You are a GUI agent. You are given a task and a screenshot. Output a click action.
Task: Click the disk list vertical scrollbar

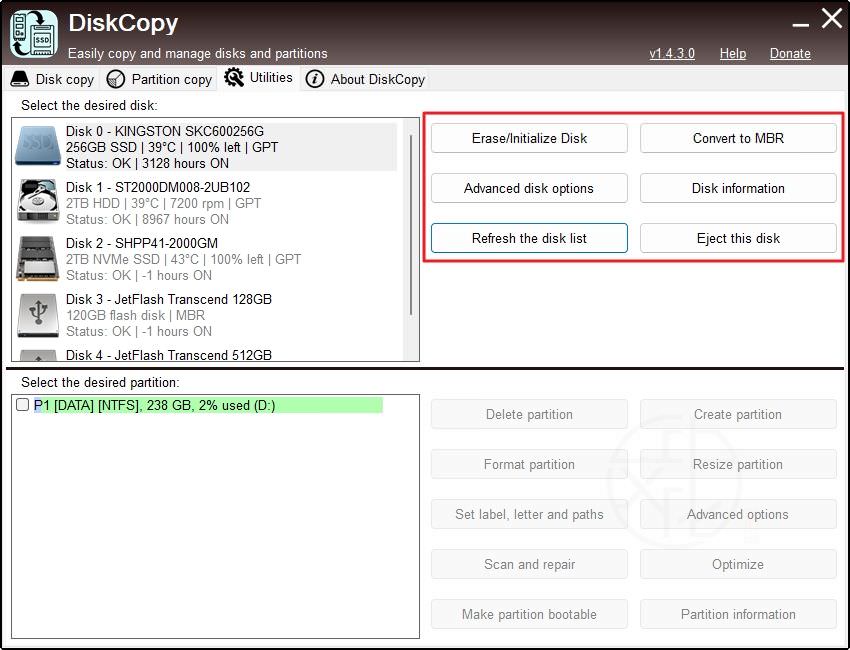pos(410,220)
